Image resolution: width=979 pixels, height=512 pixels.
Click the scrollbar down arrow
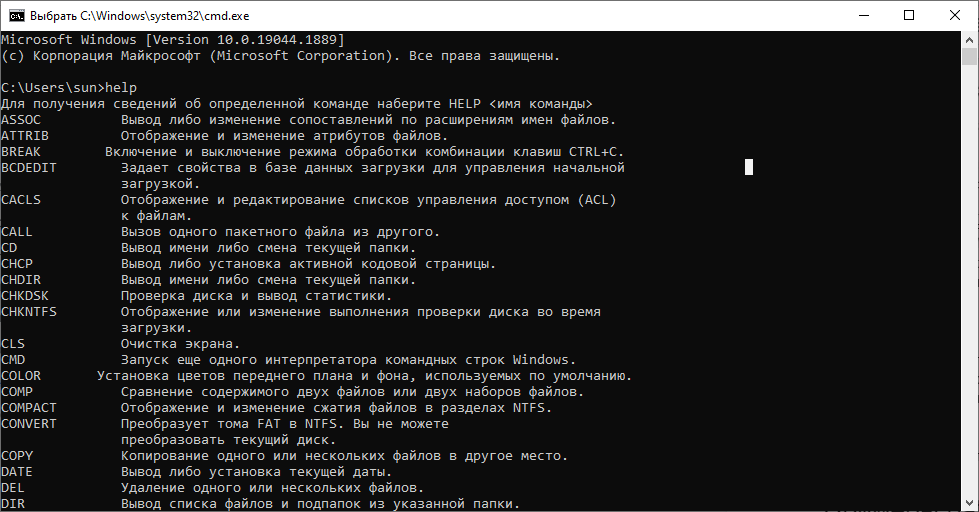tap(970, 503)
